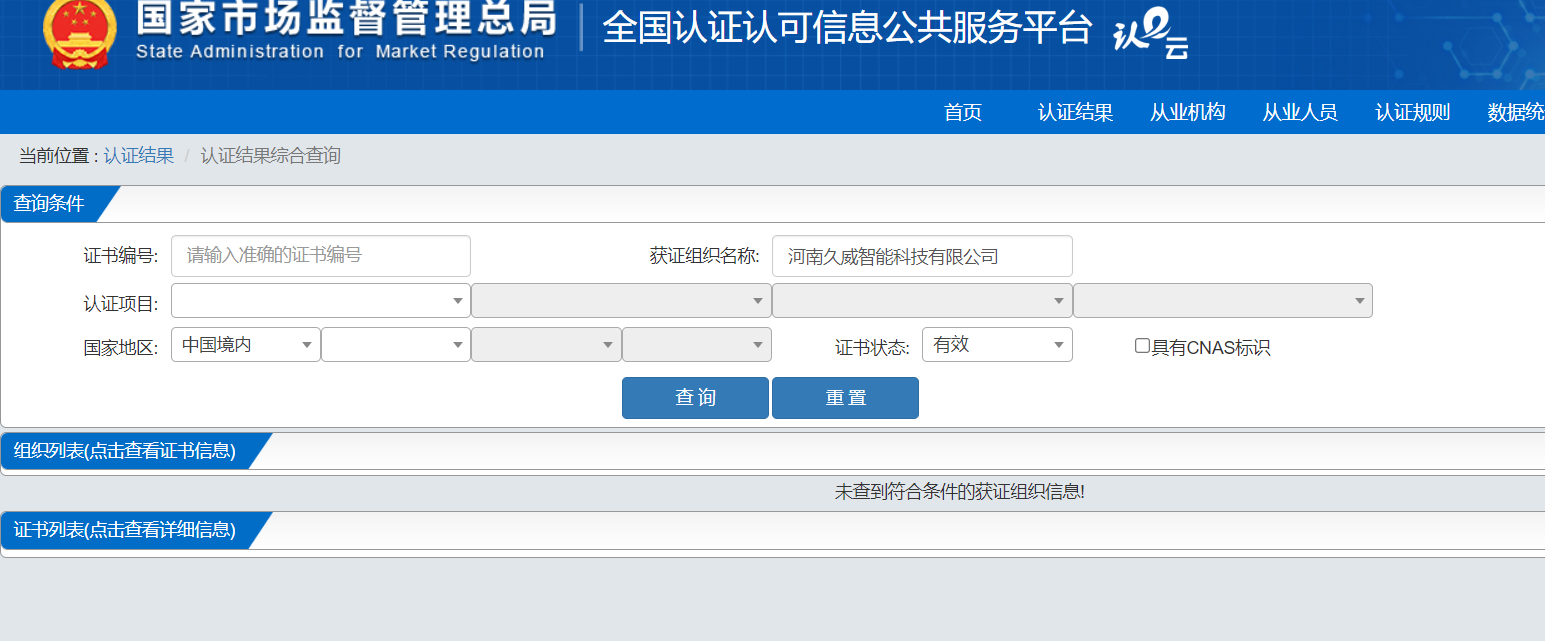1545x641 pixels.
Task: Open the 认证结果 menu item
Action: pyautogui.click(x=1076, y=112)
